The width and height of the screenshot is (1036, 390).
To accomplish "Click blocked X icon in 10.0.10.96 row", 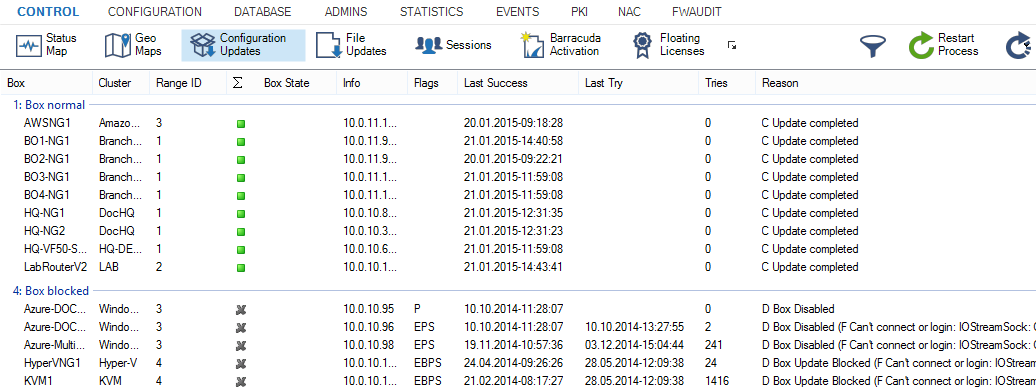I will pyautogui.click(x=241, y=327).
